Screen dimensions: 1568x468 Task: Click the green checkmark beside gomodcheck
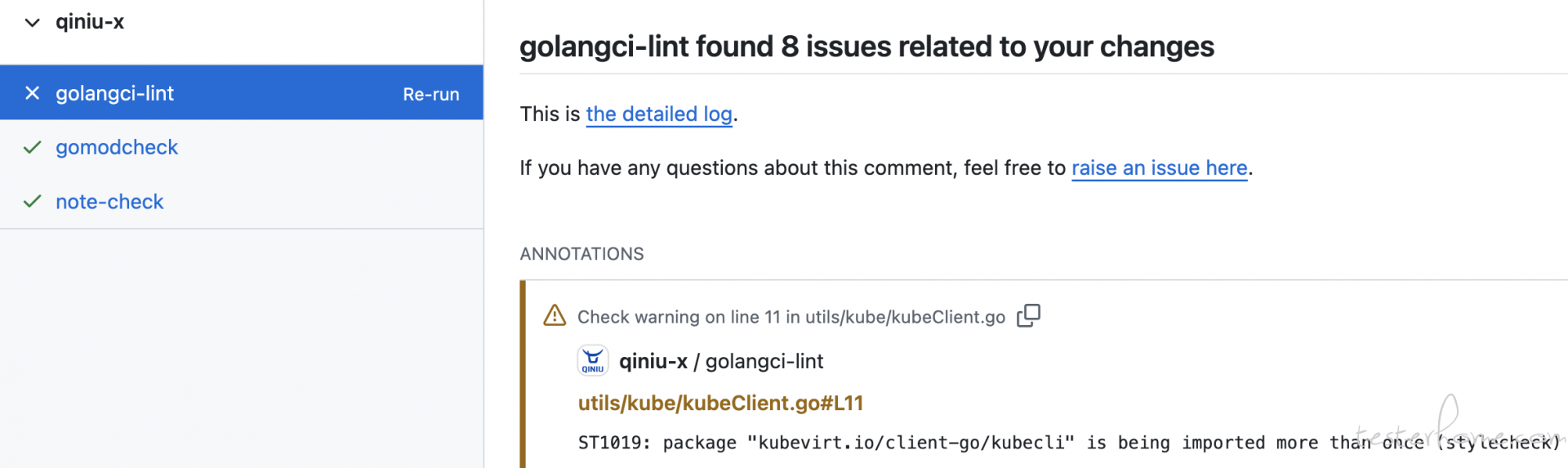click(32, 147)
